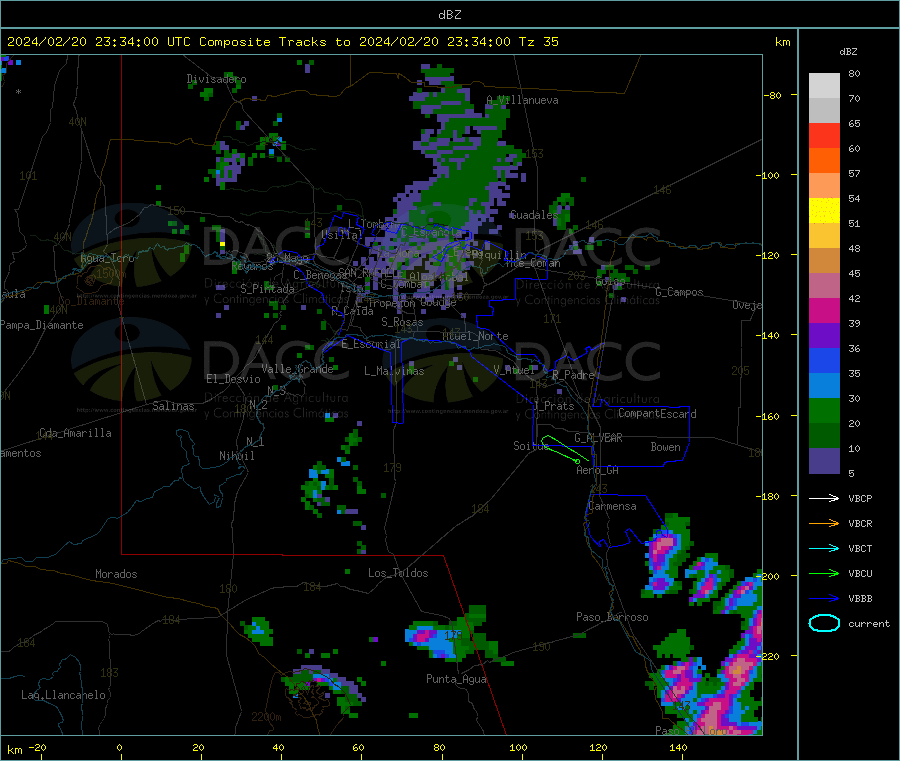Click the Composite Tracks timestamp header

coord(282,42)
